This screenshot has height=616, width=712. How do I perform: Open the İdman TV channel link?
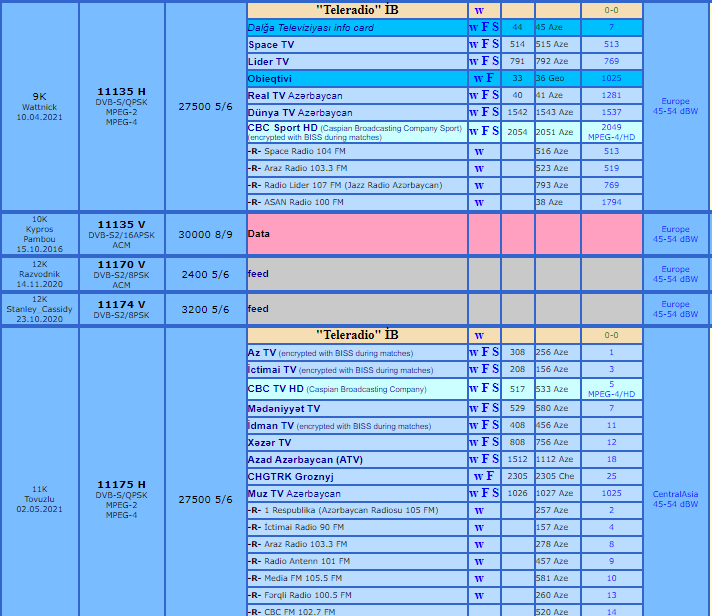pos(271,426)
